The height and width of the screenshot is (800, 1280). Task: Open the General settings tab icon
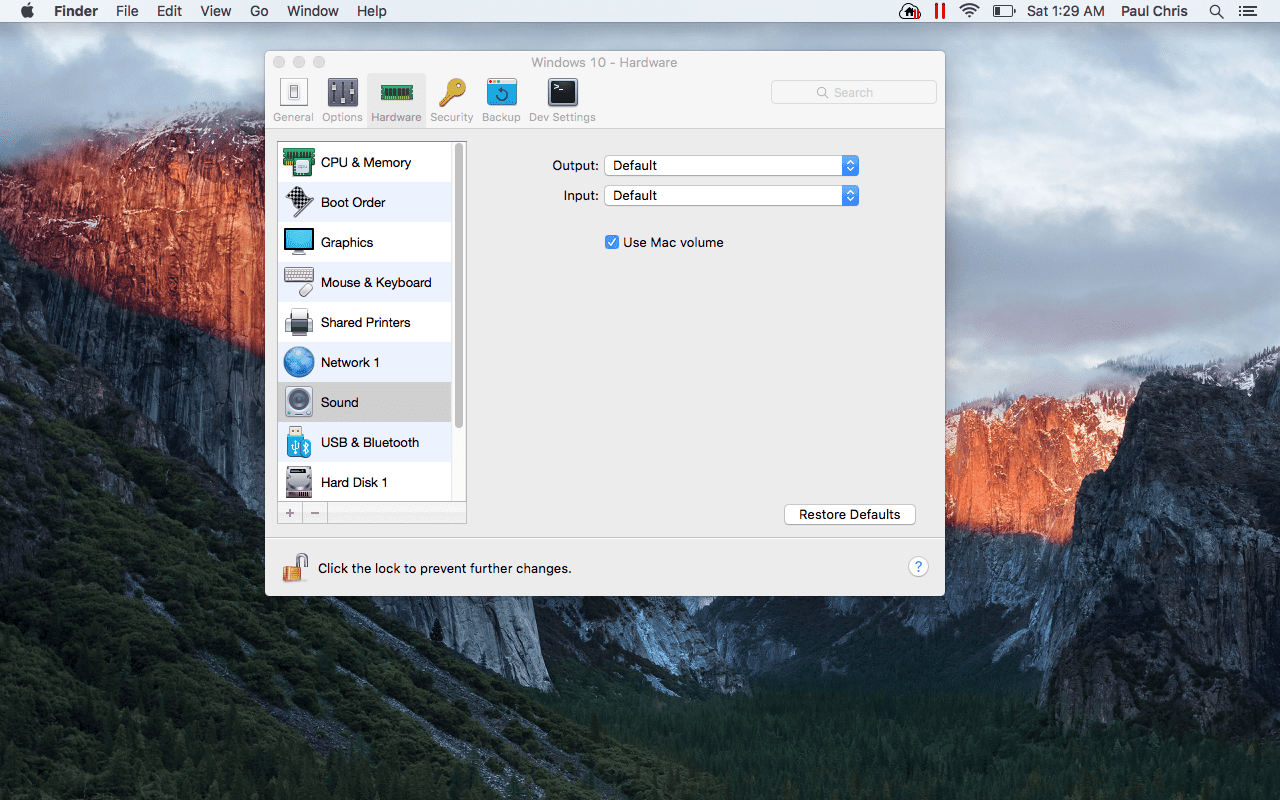point(294,92)
